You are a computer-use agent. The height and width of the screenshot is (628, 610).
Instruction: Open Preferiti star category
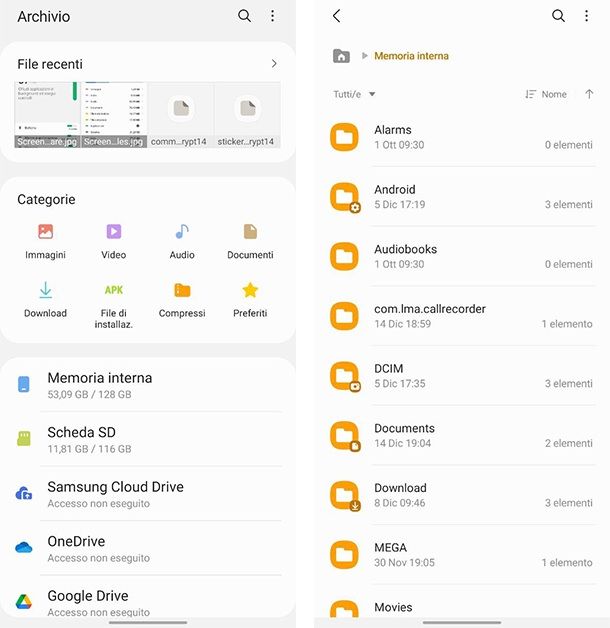250,290
